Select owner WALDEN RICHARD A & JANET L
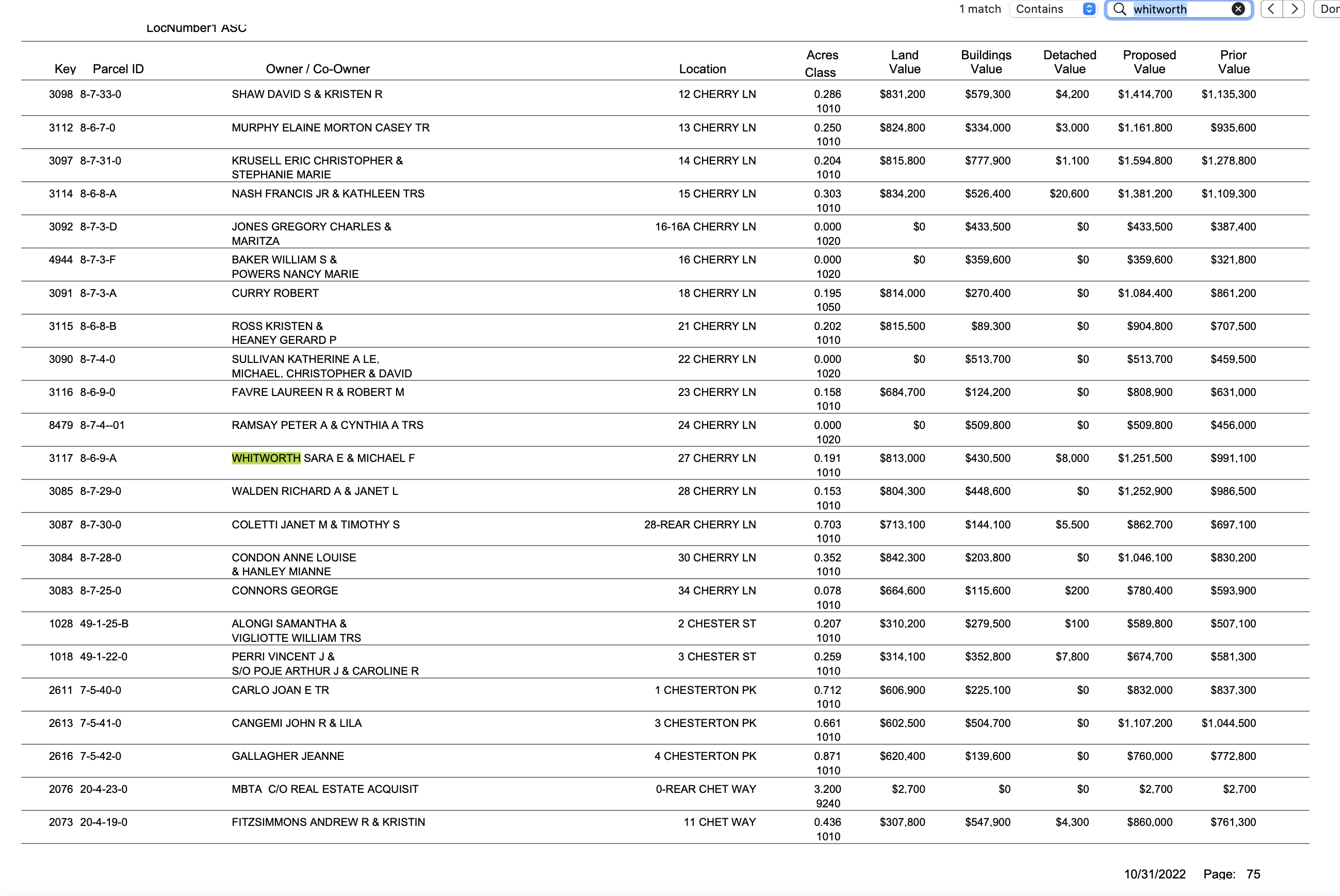The width and height of the screenshot is (1340, 896). tap(315, 491)
